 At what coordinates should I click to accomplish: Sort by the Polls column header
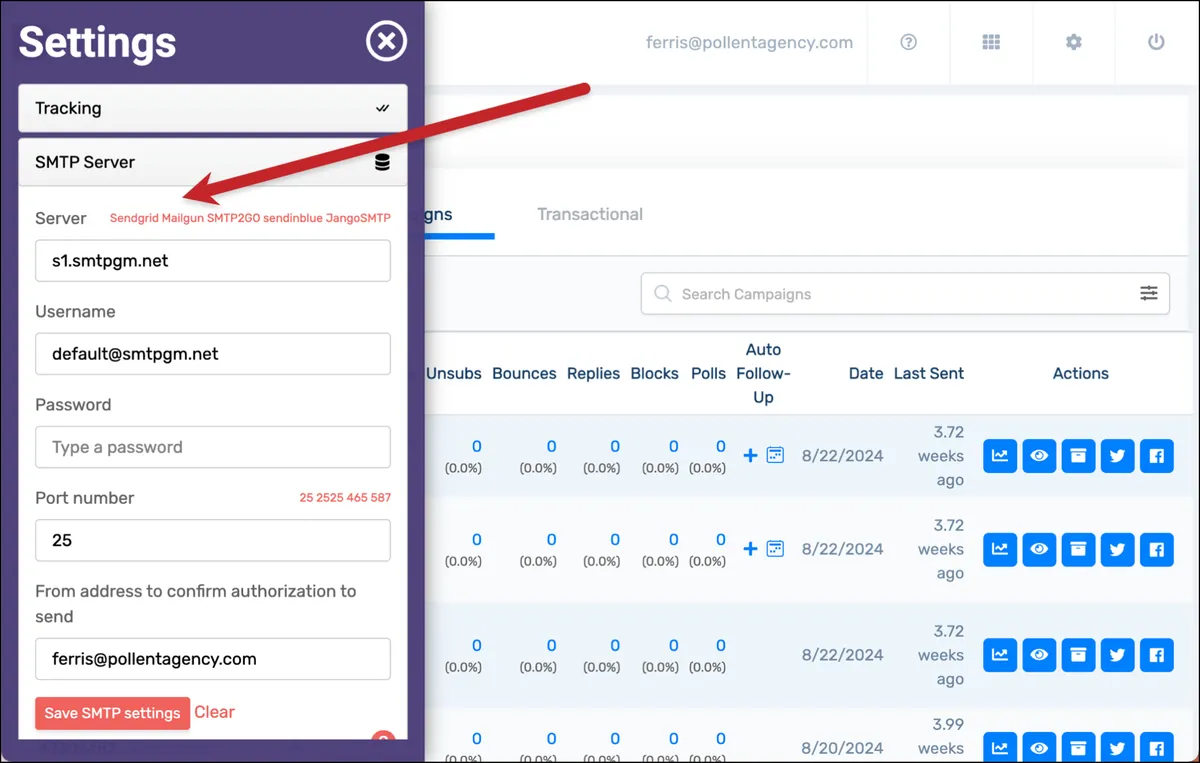pyautogui.click(x=709, y=373)
